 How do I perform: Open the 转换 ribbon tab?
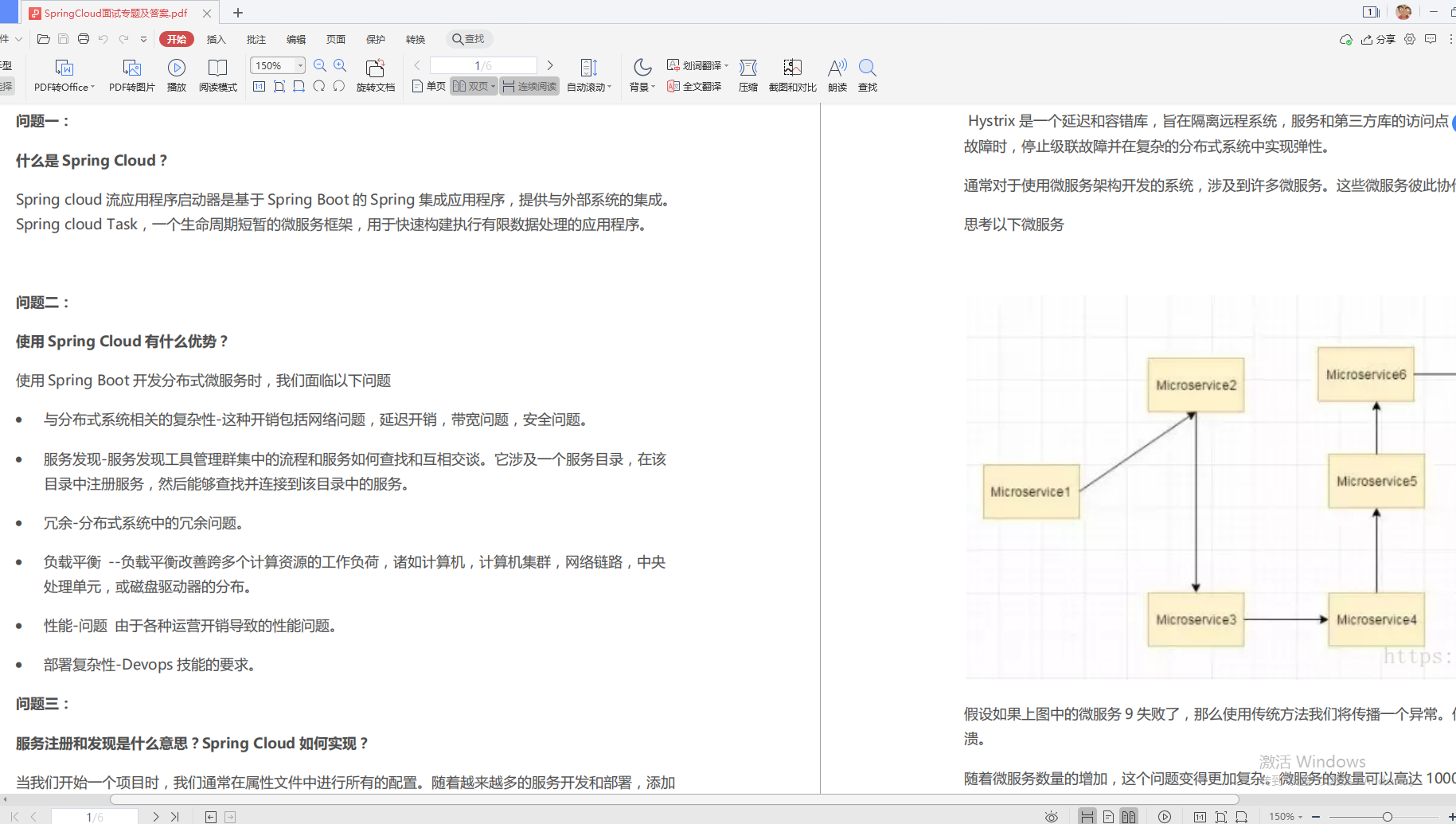tap(416, 39)
